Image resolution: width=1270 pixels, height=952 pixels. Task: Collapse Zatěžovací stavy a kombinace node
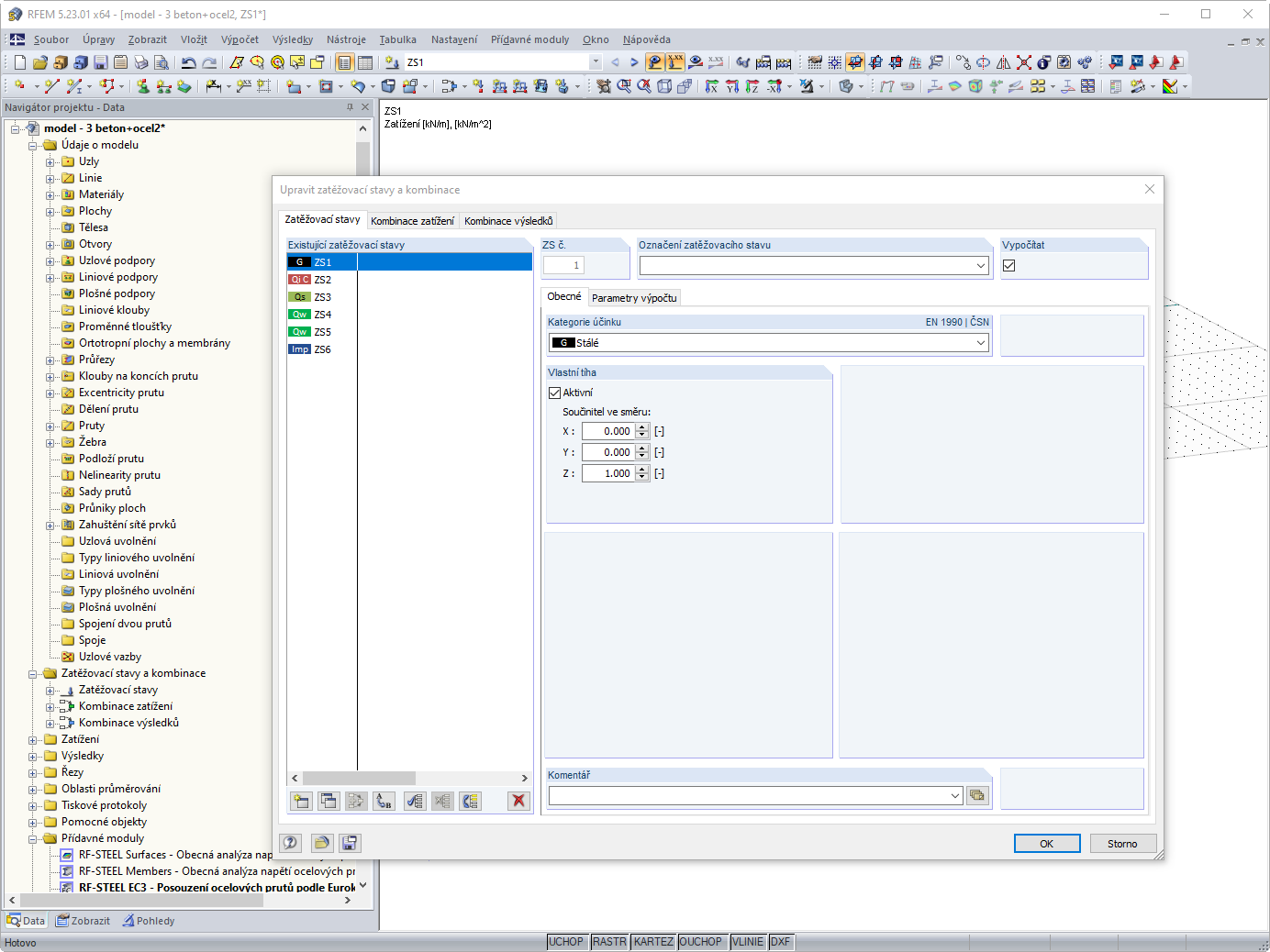34,674
